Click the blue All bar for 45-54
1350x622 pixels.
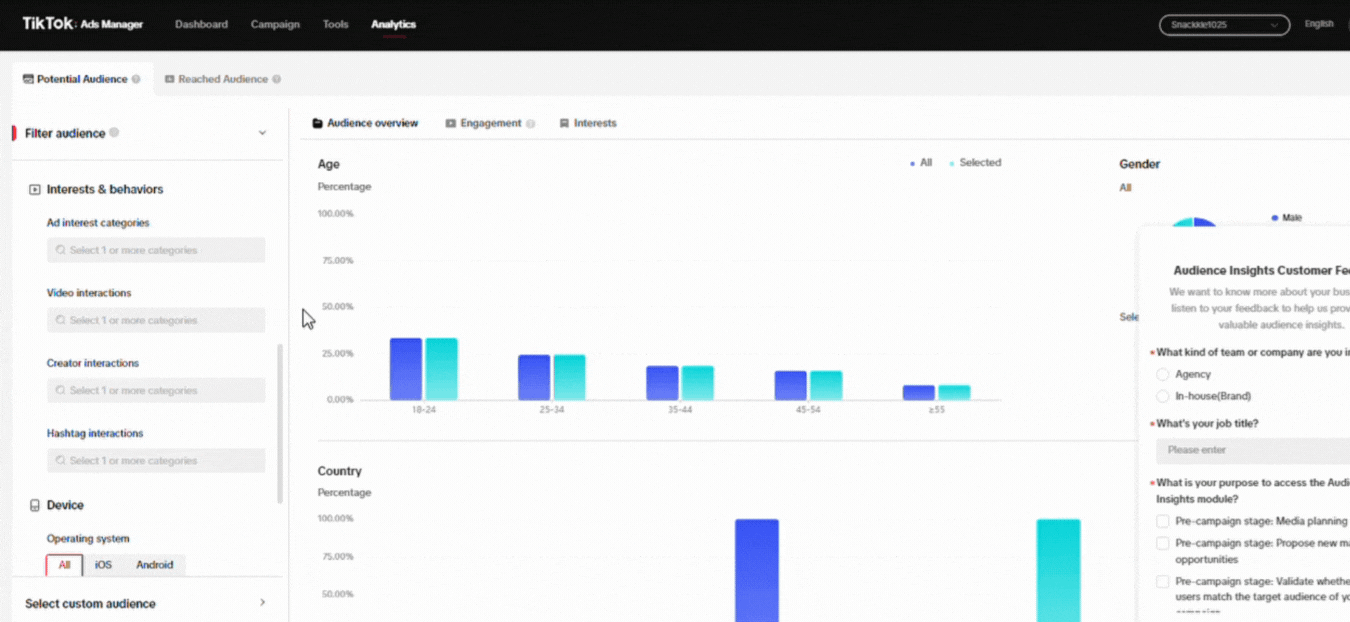tap(790, 385)
